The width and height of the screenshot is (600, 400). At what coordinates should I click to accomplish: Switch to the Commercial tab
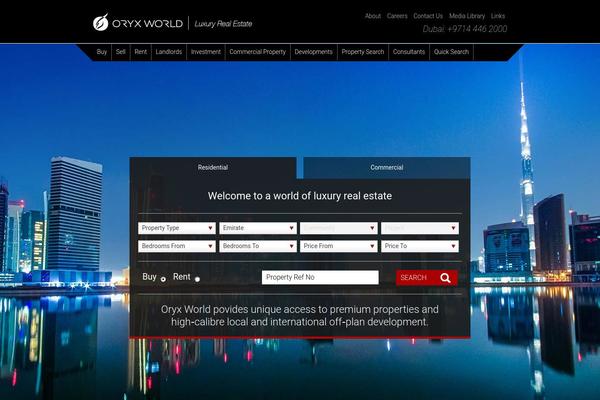[x=386, y=167]
